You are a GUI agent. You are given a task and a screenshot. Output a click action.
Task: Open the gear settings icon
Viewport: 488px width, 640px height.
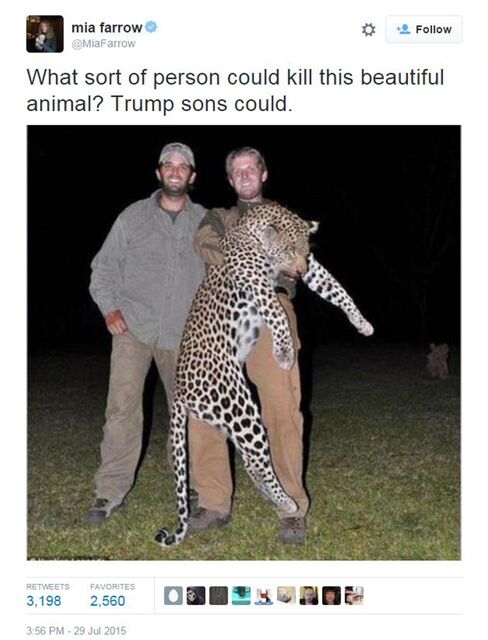(368, 29)
